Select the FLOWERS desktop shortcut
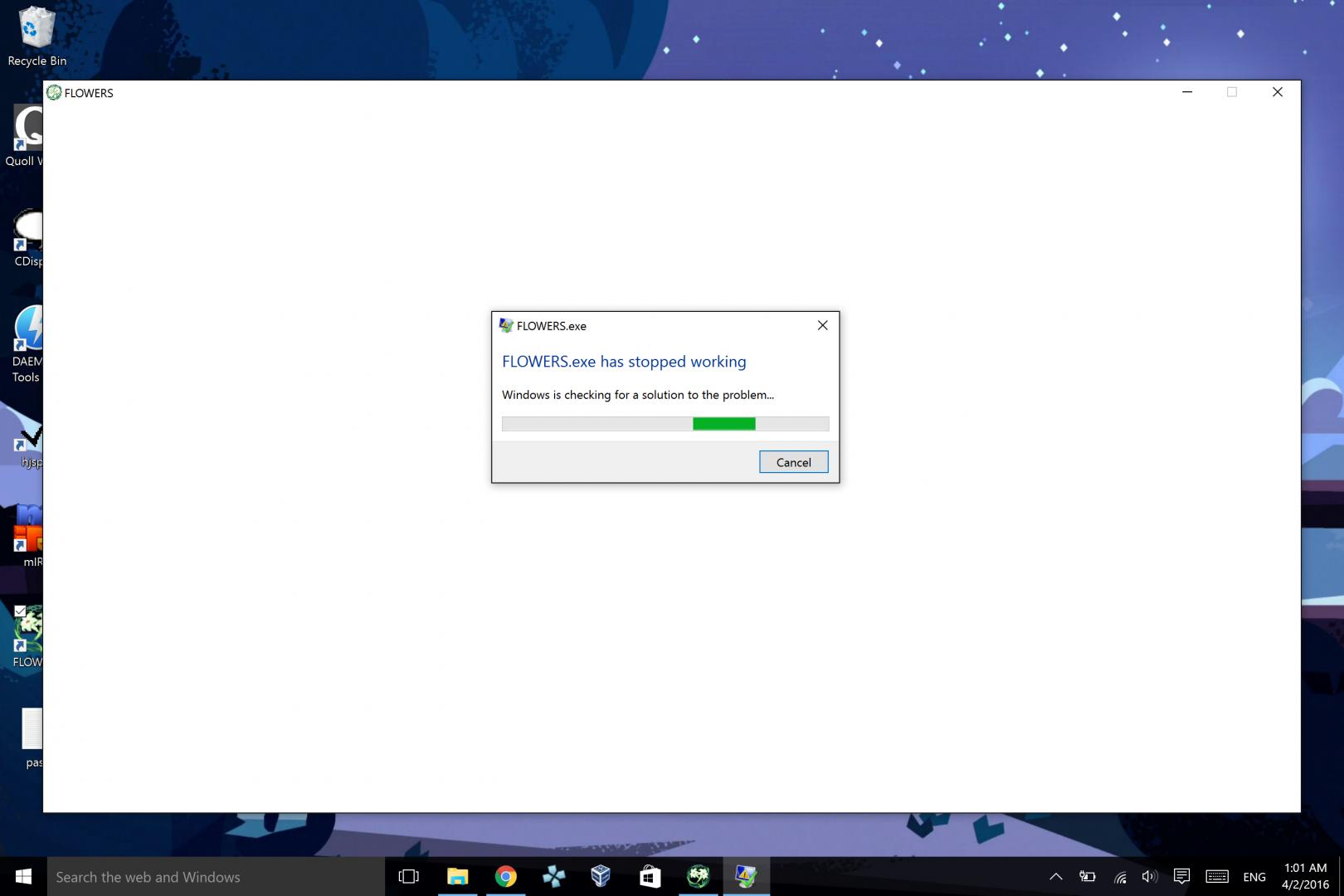This screenshot has width=1344, height=896. [x=27, y=637]
